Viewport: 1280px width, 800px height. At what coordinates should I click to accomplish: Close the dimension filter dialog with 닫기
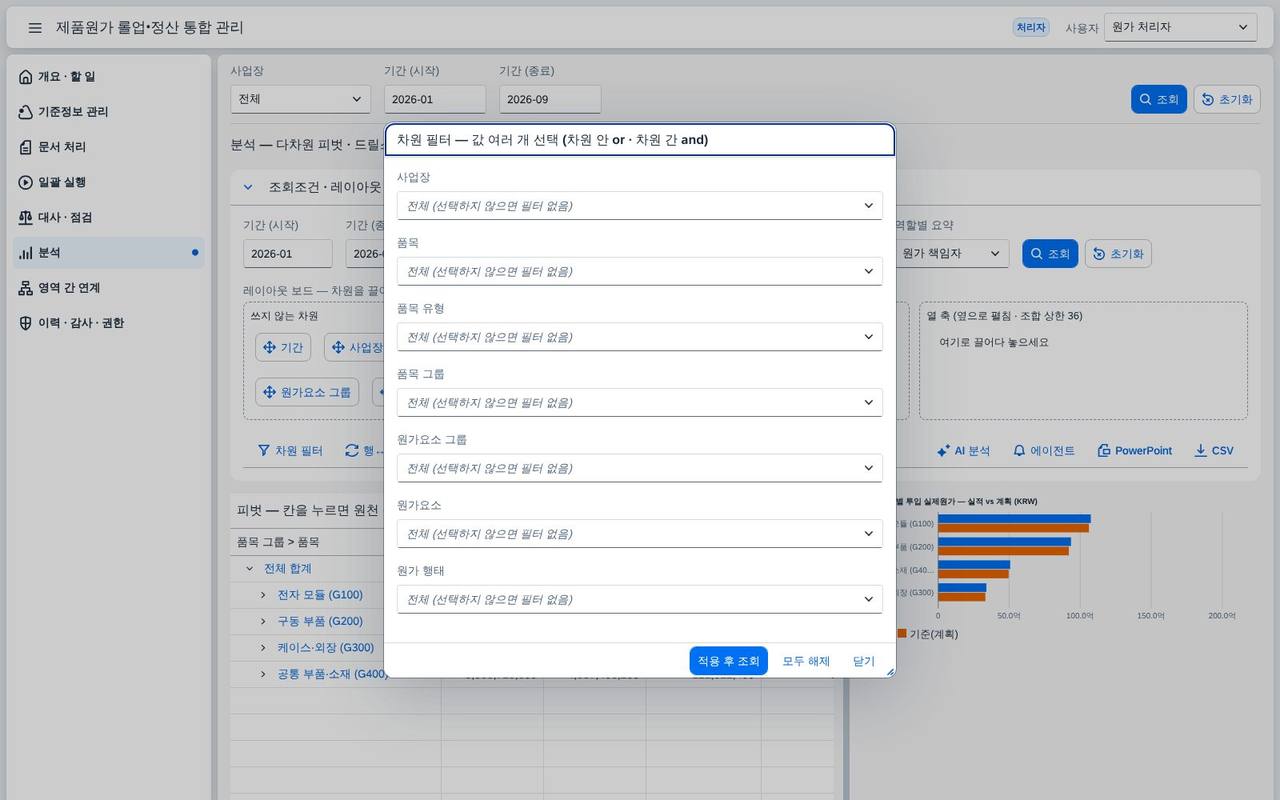coord(864,661)
